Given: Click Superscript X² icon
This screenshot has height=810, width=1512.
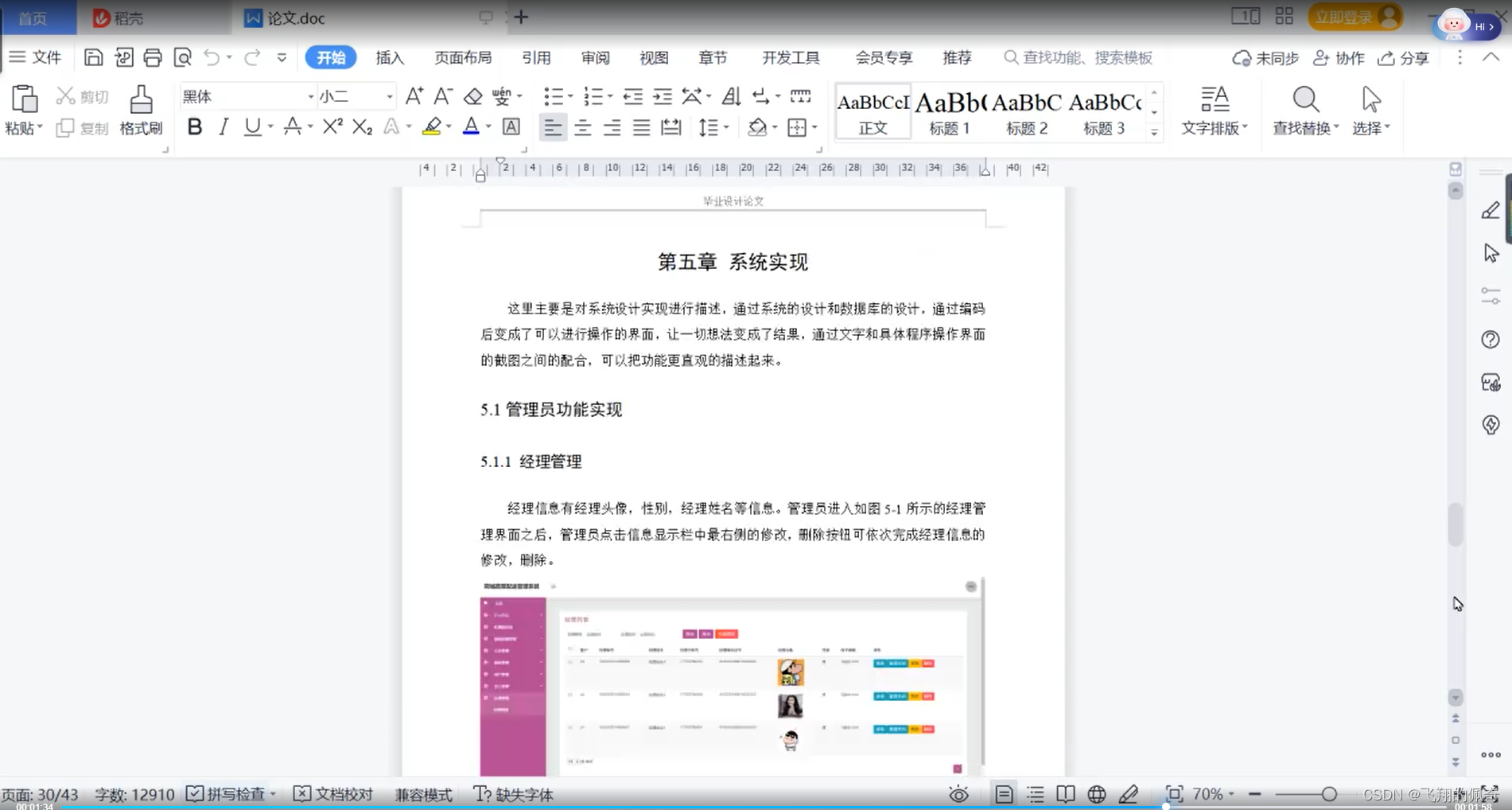Looking at the screenshot, I should coord(332,127).
